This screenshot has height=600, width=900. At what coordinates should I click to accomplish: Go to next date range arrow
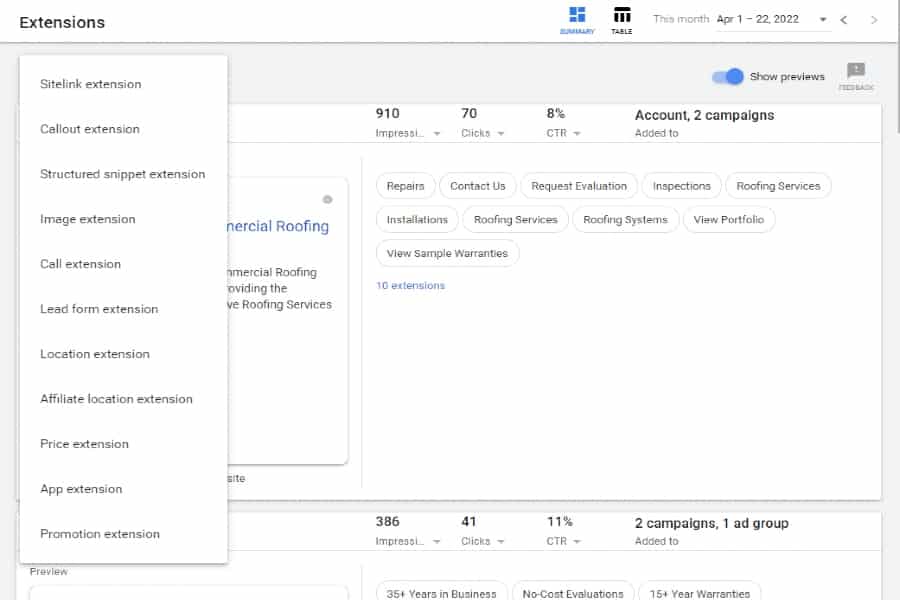tap(874, 20)
